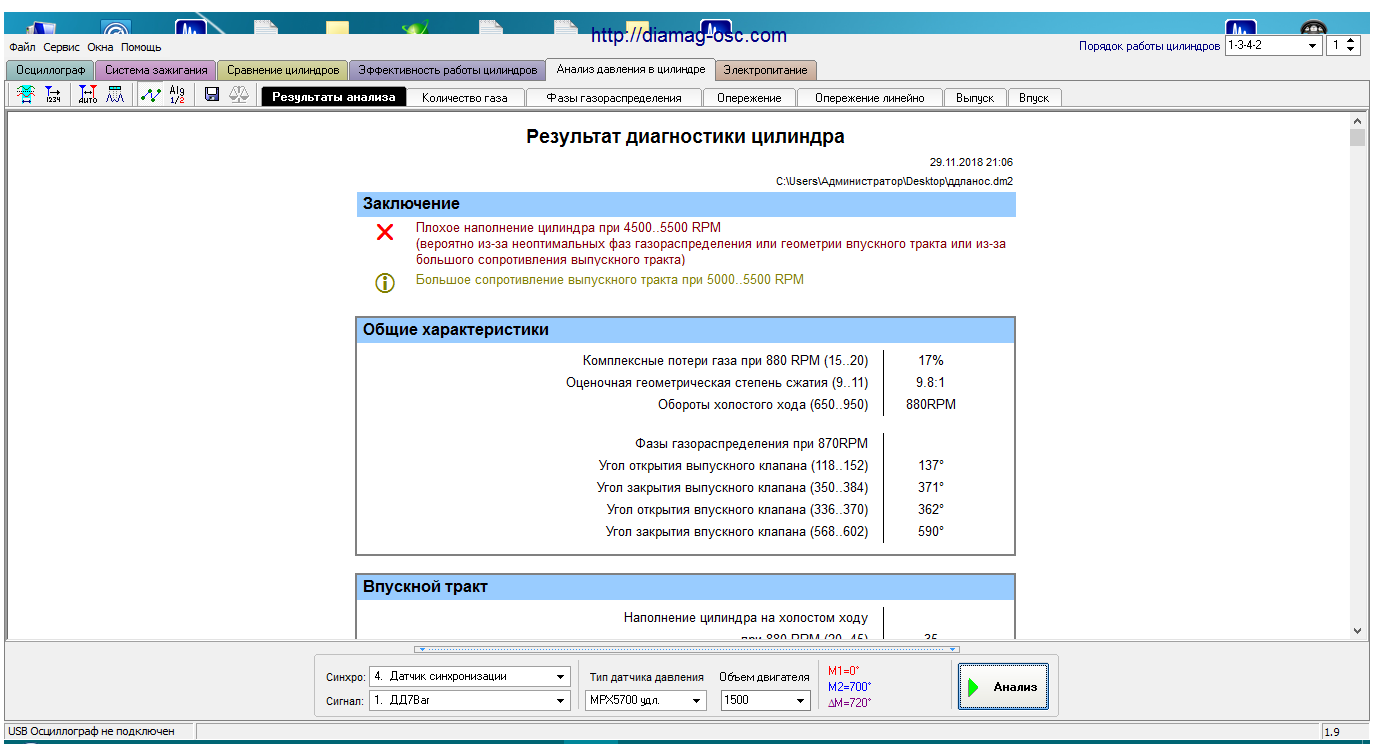The width and height of the screenshot is (1382, 744).
Task: Click the 137° exhaust valve opening value
Action: 931,465
